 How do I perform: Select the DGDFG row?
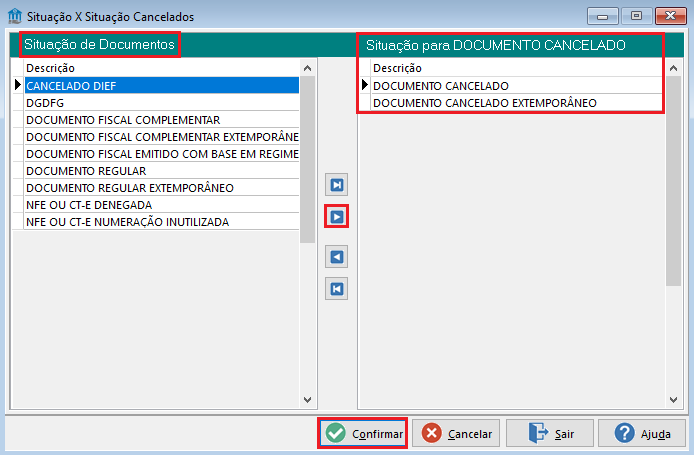[x=162, y=103]
